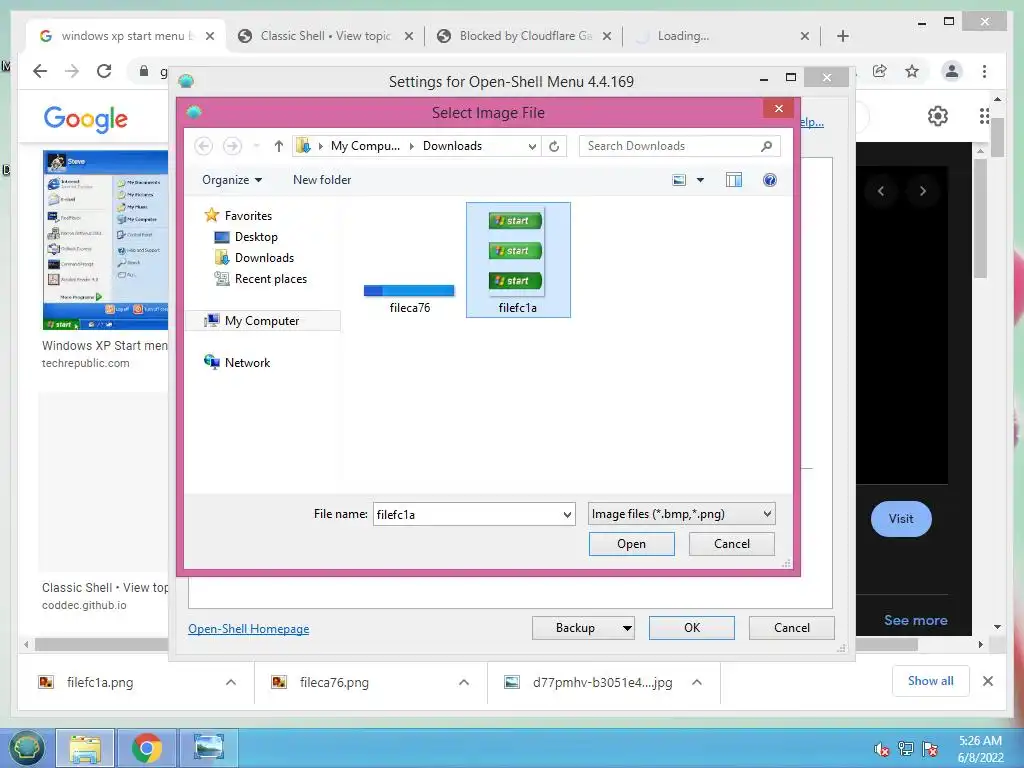This screenshot has height=768, width=1024.
Task: Click the search magnifier icon in dialog
Action: 767,146
